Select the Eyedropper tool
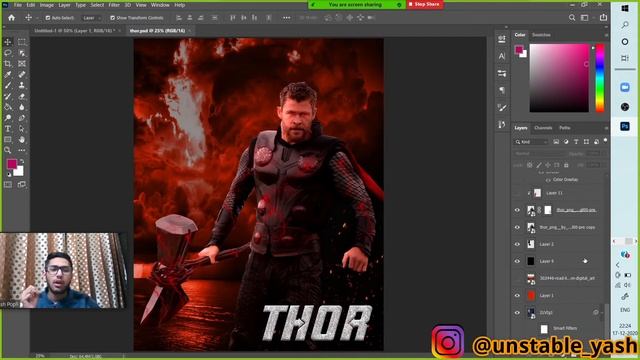Viewport: 640px width, 360px height. [x=8, y=75]
